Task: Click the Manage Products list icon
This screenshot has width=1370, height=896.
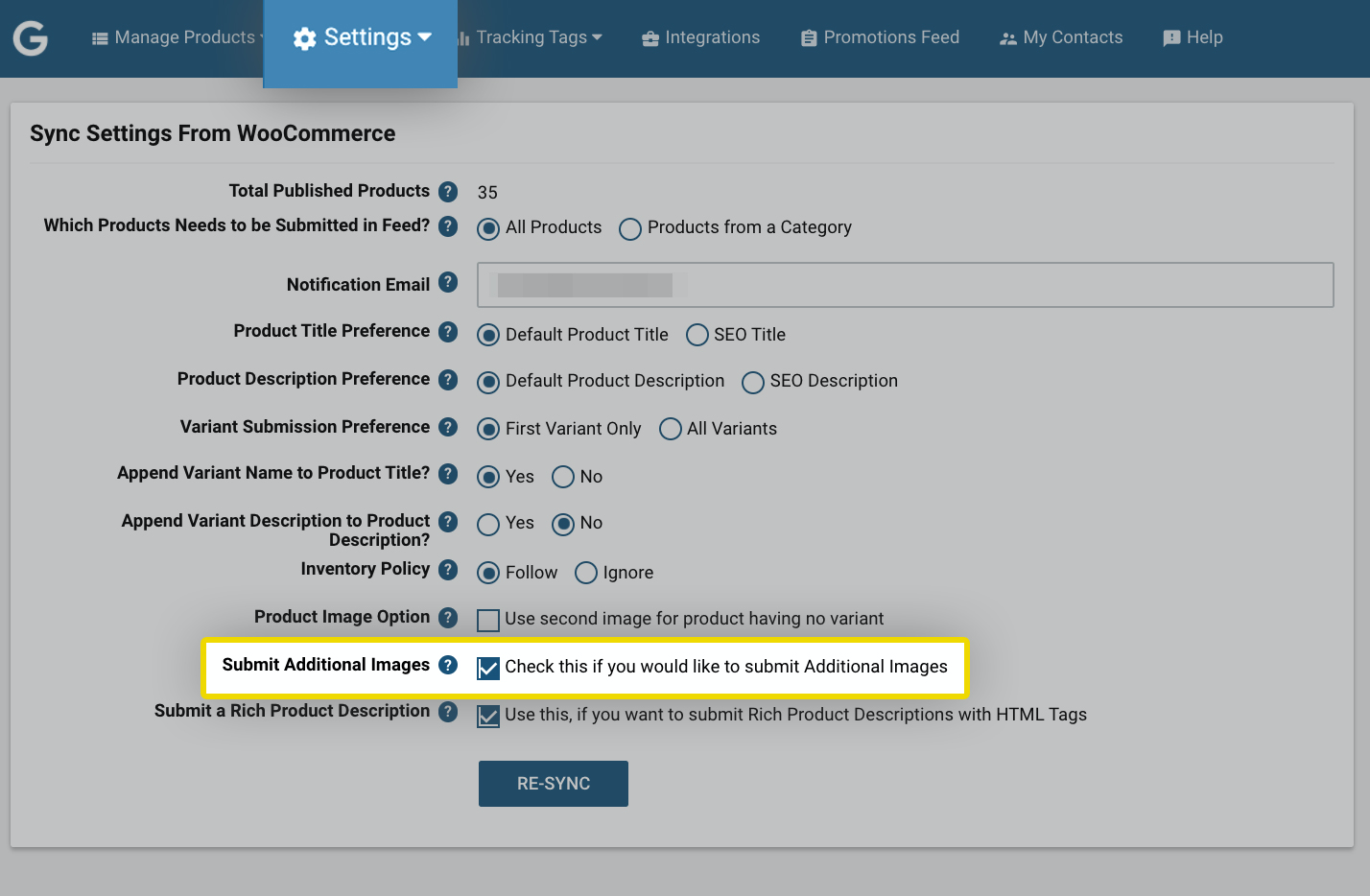Action: pos(100,38)
